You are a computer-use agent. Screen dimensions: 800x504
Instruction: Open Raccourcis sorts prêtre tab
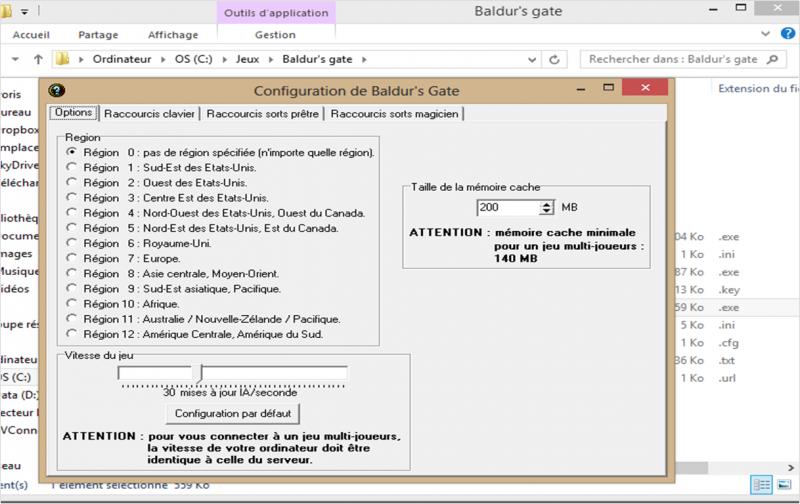point(262,114)
